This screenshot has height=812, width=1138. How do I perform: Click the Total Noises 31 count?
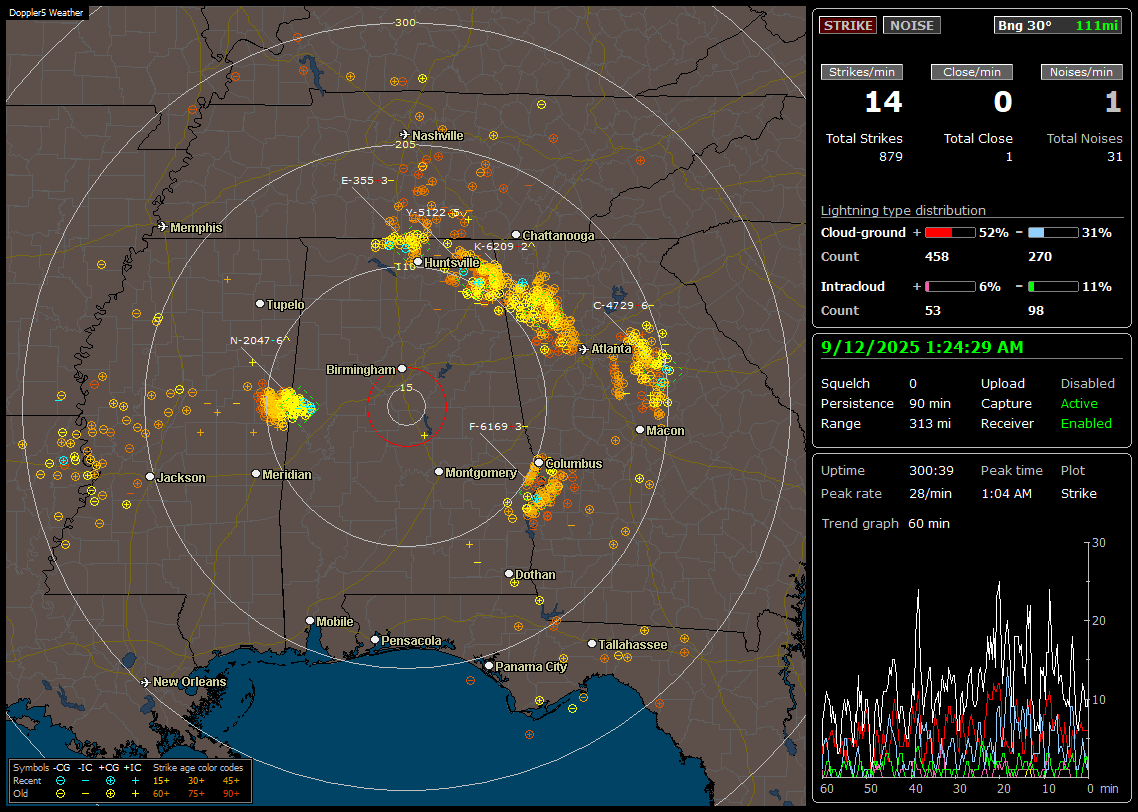[x=1115, y=157]
